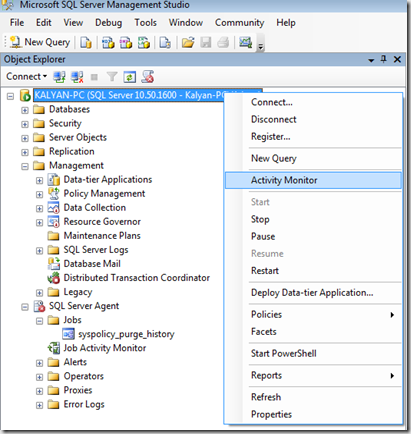Click the Refresh icon in Object Explorer
This screenshot has width=411, height=434.
(130, 77)
